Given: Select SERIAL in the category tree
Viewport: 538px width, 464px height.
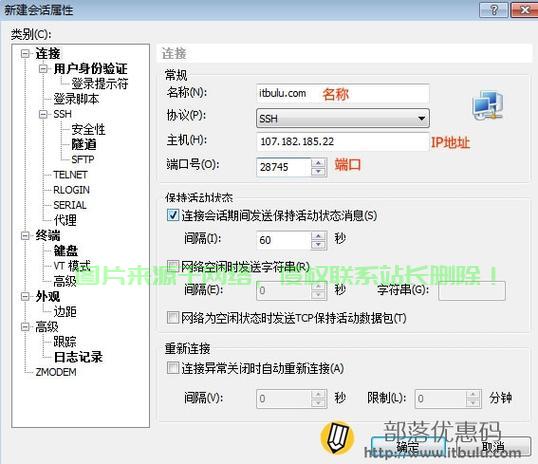Looking at the screenshot, I should pyautogui.click(x=70, y=205).
